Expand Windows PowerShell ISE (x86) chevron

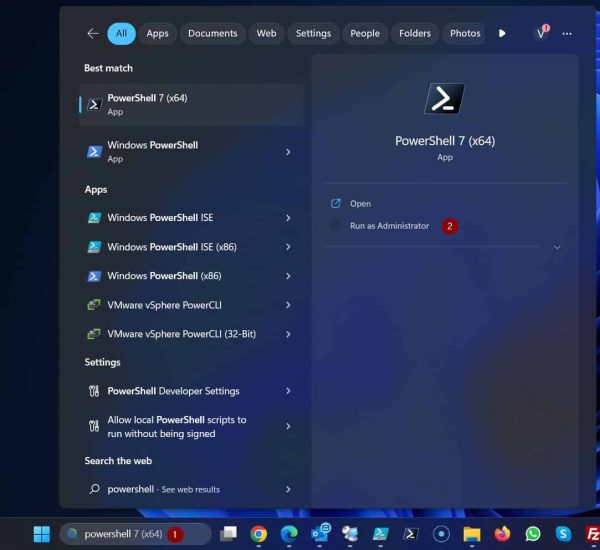(288, 247)
